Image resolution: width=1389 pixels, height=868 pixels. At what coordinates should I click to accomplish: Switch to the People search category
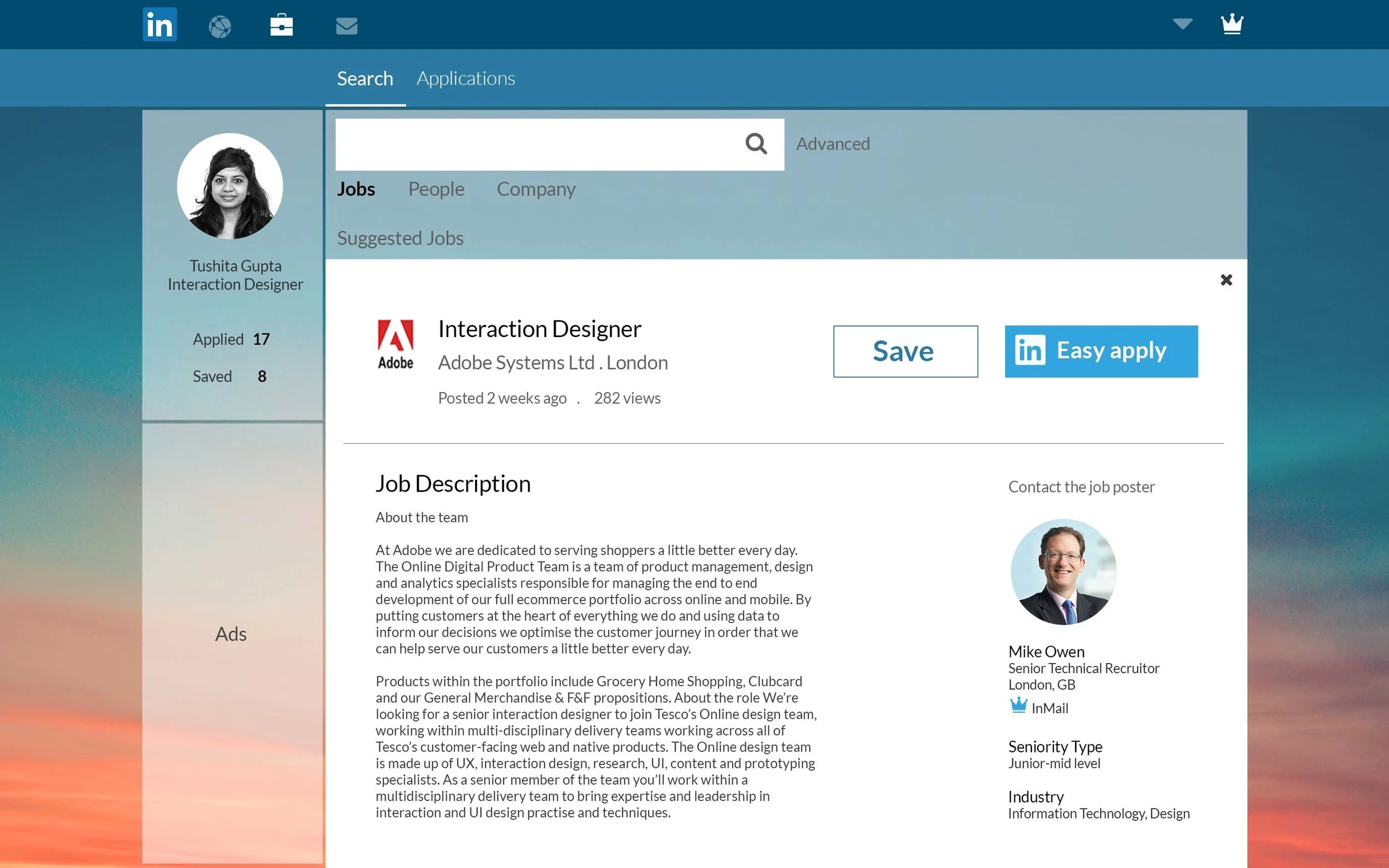(436, 189)
